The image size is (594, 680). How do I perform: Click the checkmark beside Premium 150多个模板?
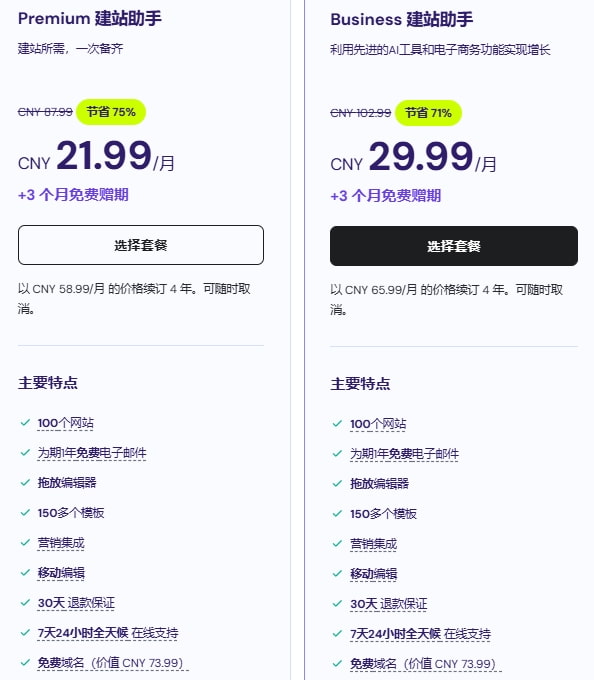click(x=25, y=513)
